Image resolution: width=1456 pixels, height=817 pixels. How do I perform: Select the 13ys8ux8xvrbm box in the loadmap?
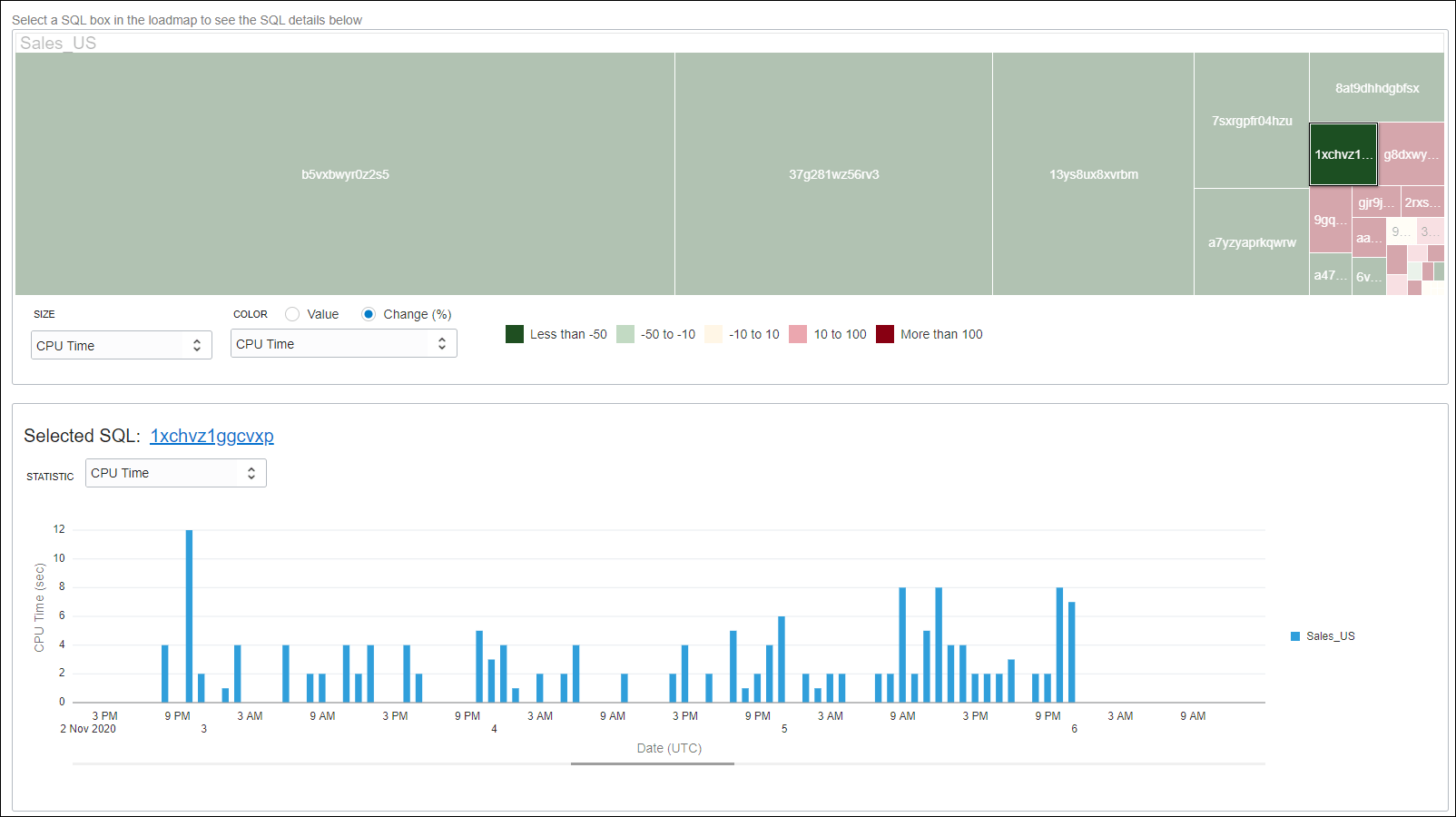(1093, 173)
